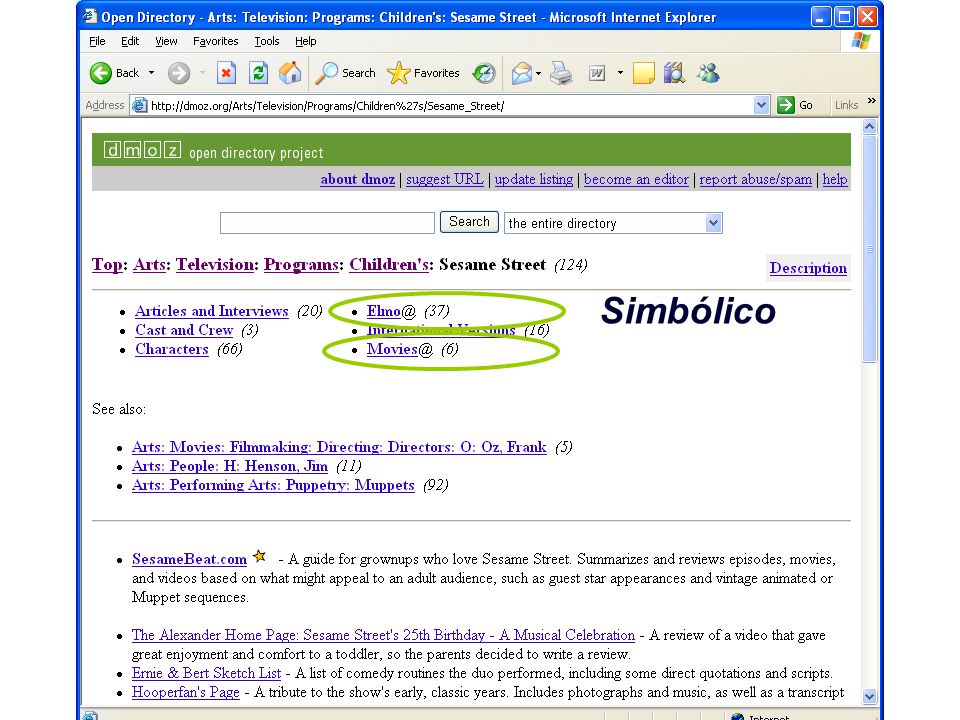Open the Tools menu
The image size is (960, 720).
pos(267,41)
